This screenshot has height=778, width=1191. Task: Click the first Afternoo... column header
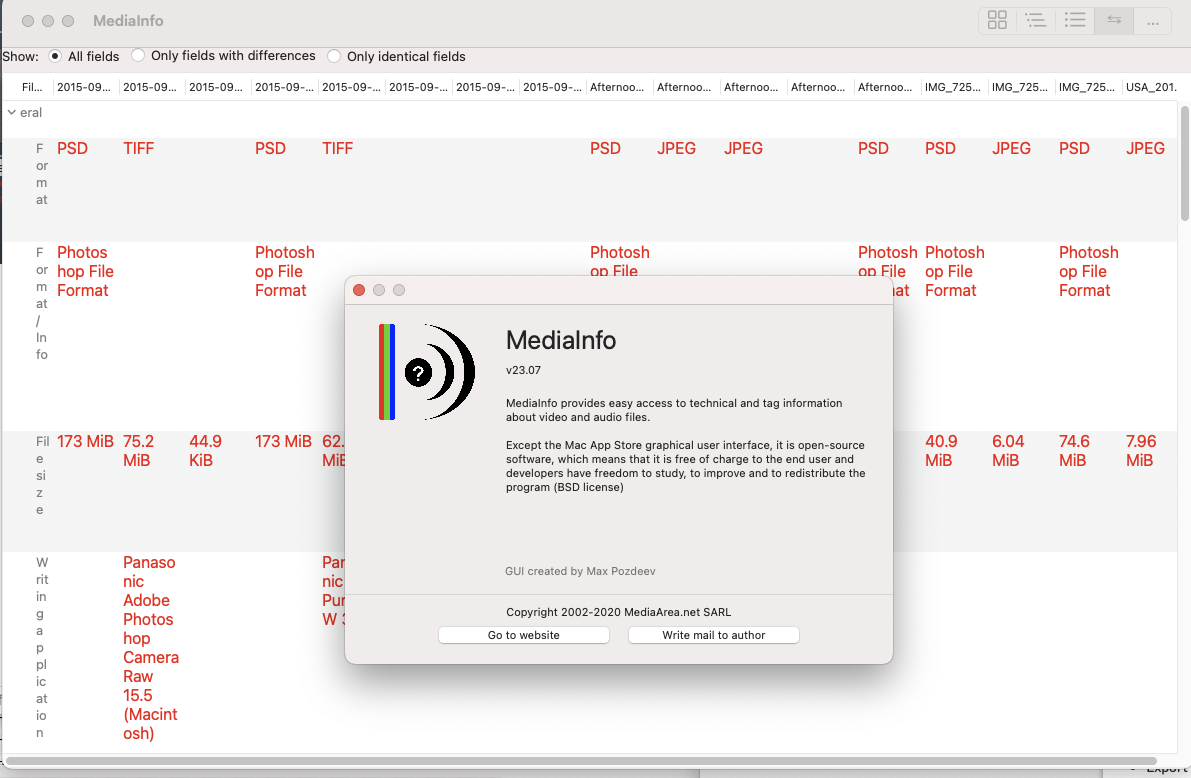(617, 87)
